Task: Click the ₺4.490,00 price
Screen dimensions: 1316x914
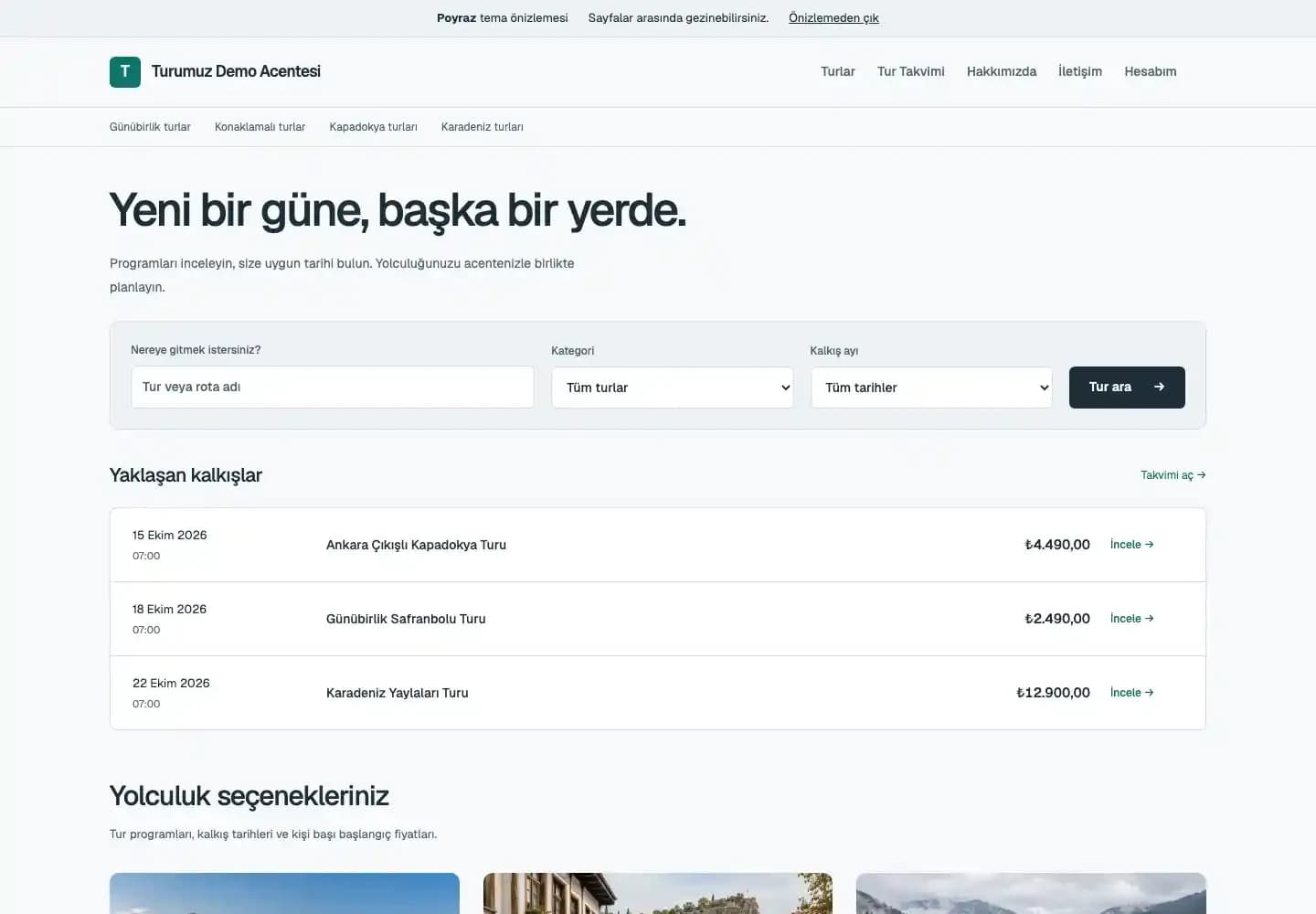Action: (x=1057, y=545)
